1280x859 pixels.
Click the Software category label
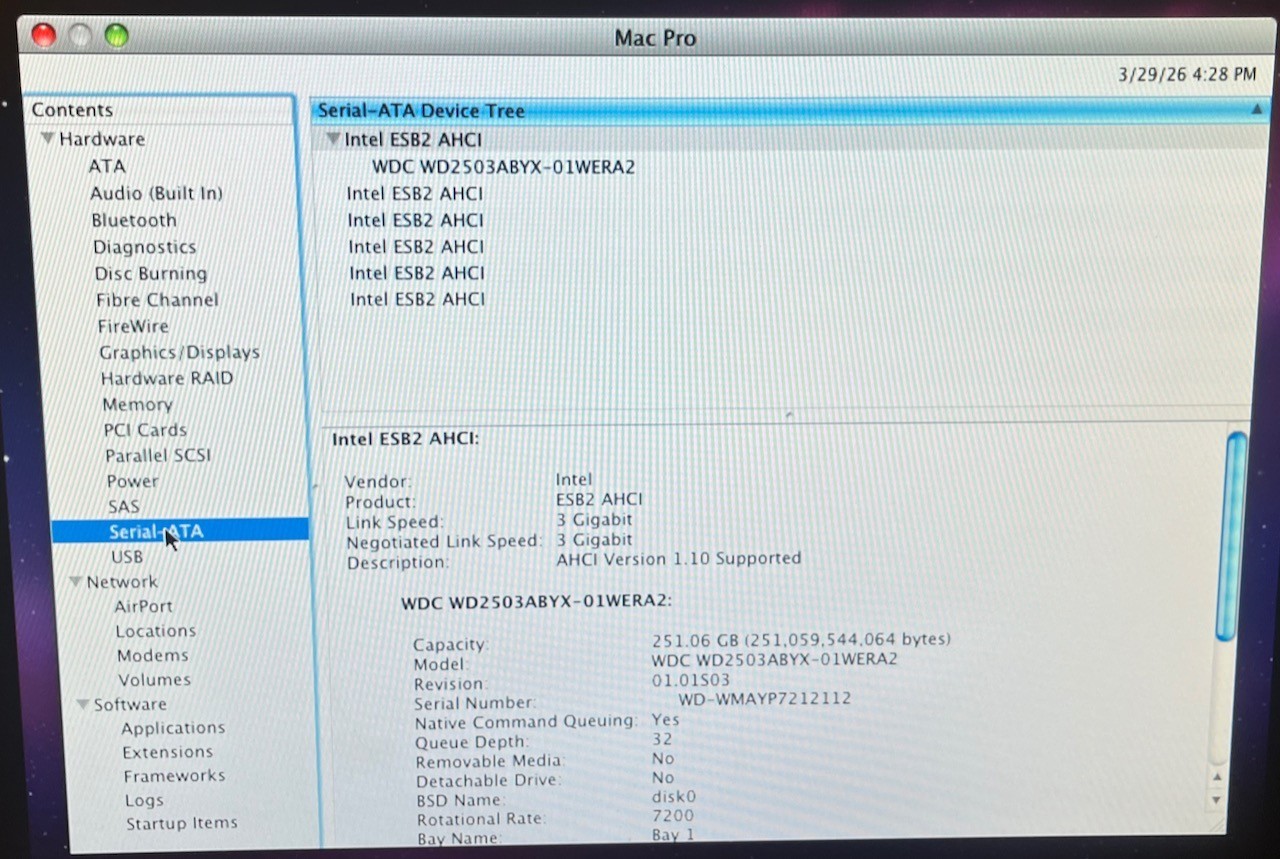[130, 705]
